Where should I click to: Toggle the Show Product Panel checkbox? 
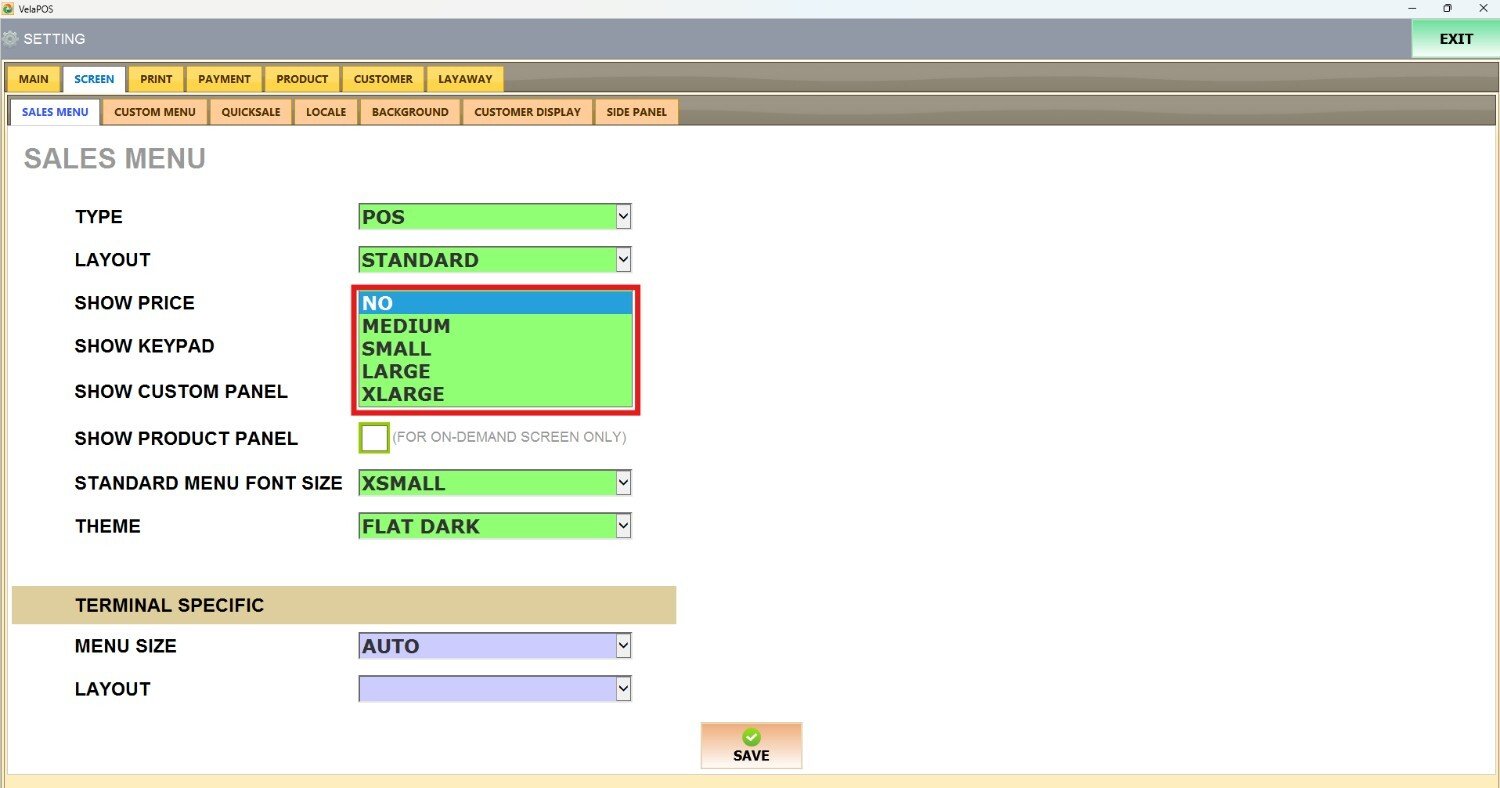374,438
